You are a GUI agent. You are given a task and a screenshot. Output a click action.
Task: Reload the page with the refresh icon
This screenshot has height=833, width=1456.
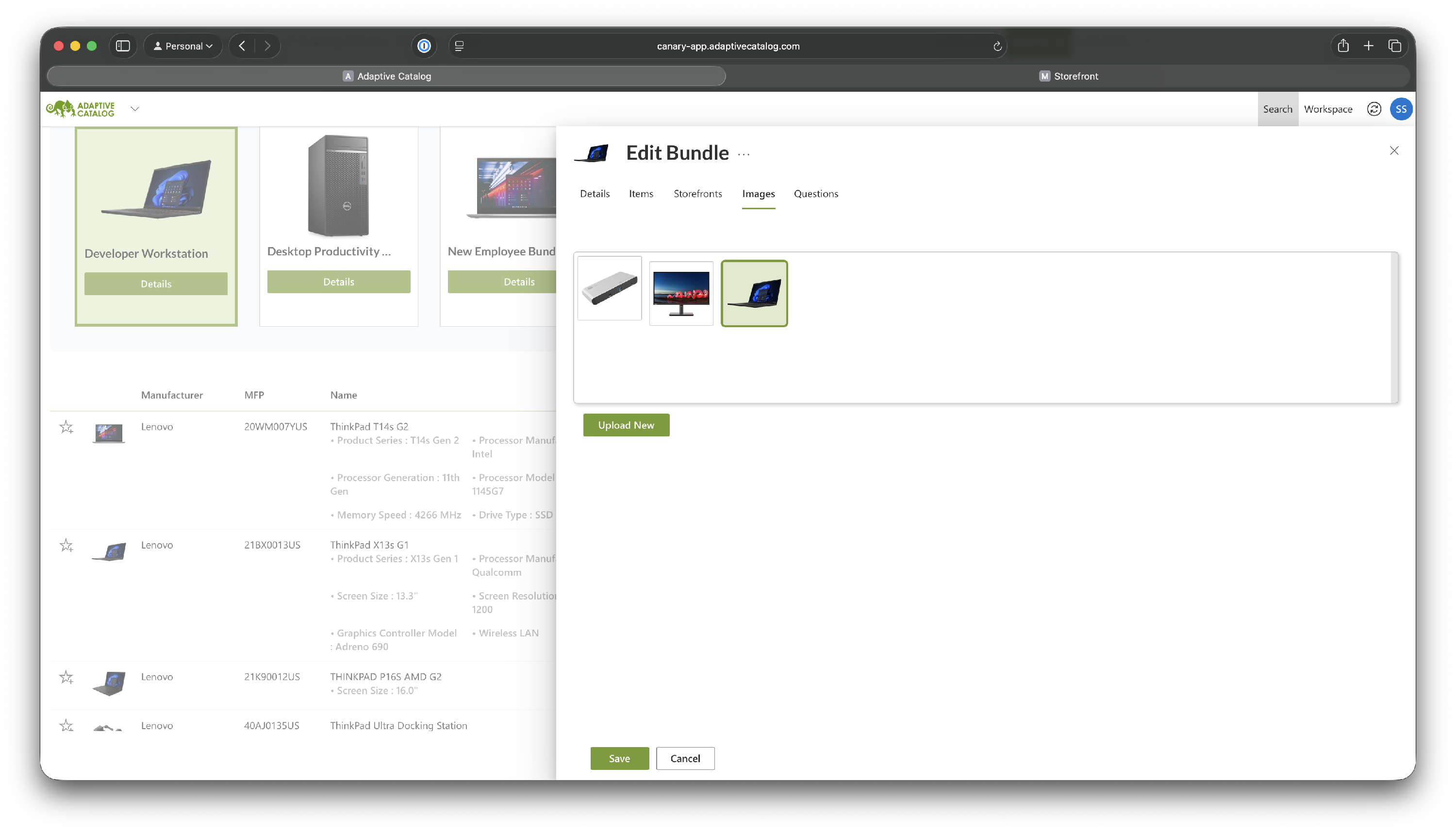[997, 46]
